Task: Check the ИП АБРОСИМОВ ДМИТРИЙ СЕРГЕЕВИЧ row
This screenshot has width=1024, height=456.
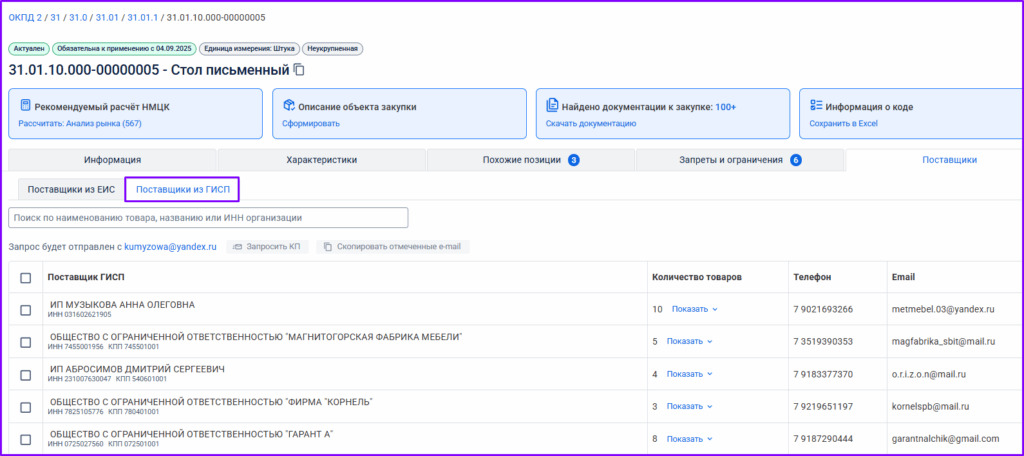Action: tap(25, 374)
